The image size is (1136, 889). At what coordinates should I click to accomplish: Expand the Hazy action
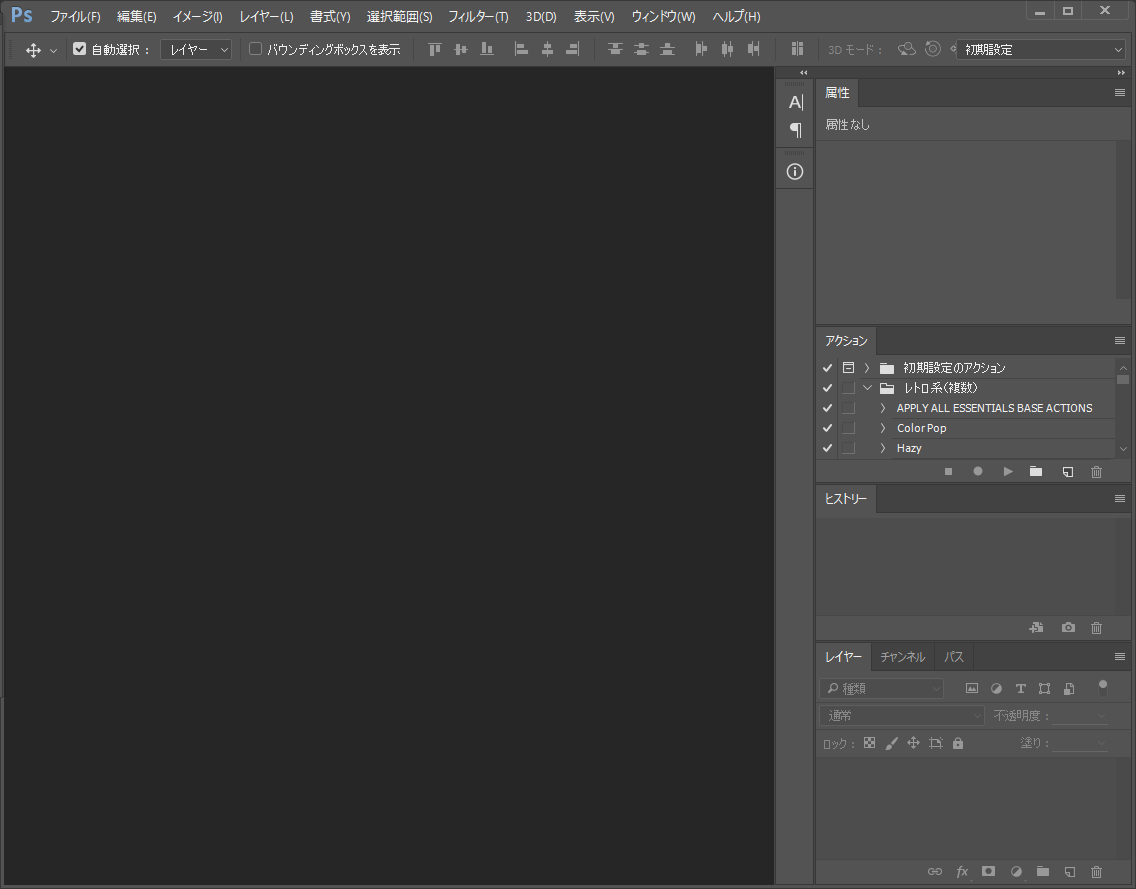point(882,448)
